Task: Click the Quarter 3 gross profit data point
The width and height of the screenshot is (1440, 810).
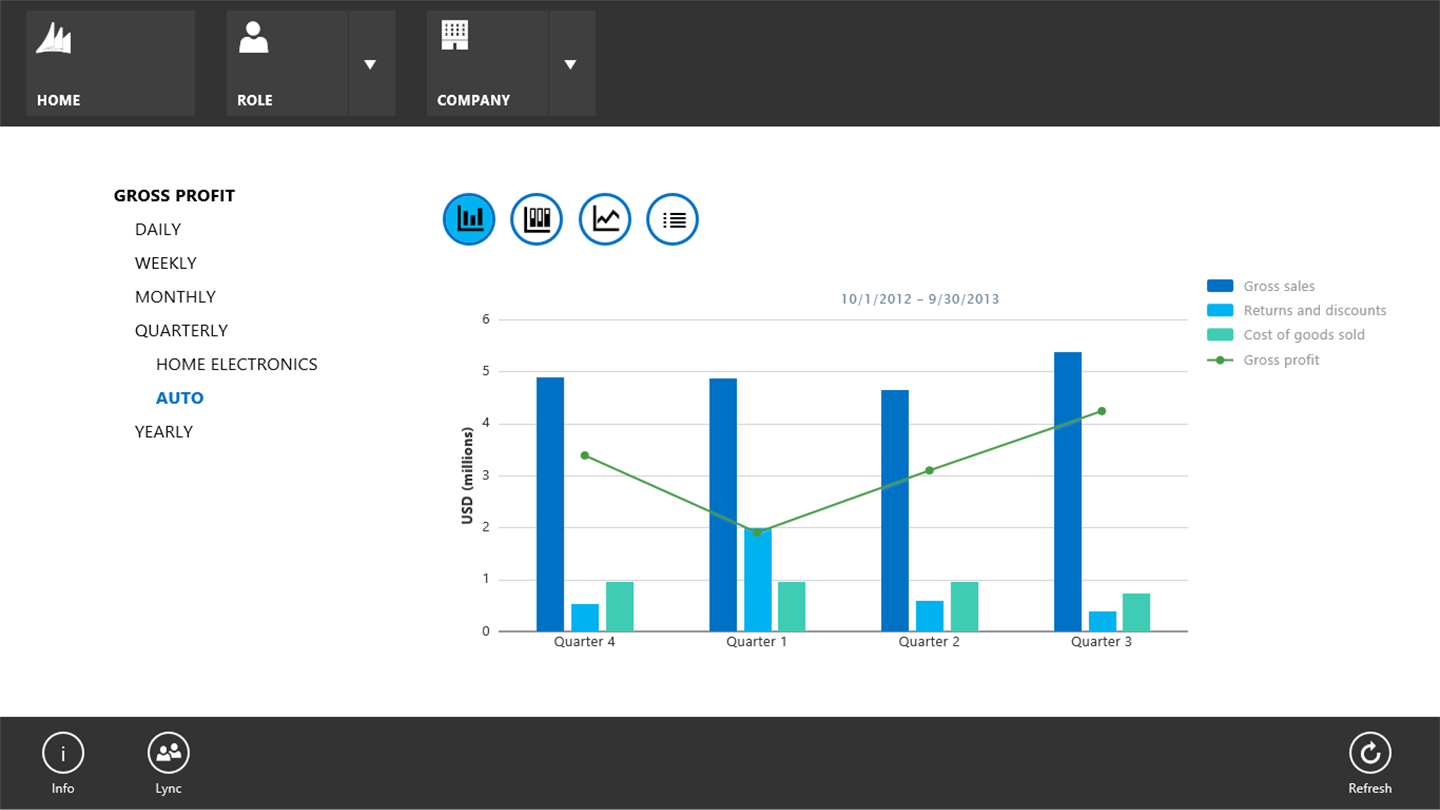Action: click(1101, 411)
